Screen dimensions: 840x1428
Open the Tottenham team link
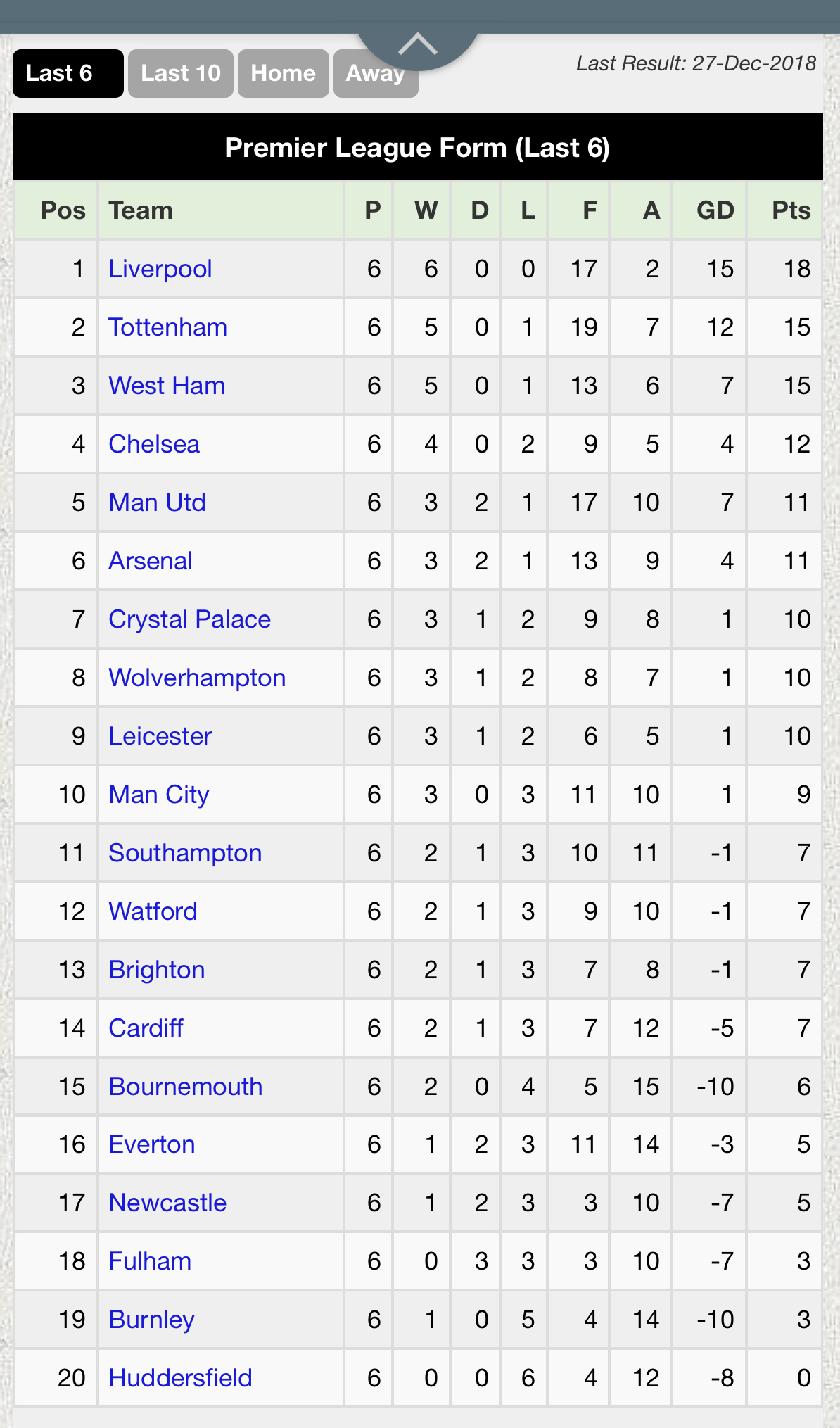click(x=168, y=327)
